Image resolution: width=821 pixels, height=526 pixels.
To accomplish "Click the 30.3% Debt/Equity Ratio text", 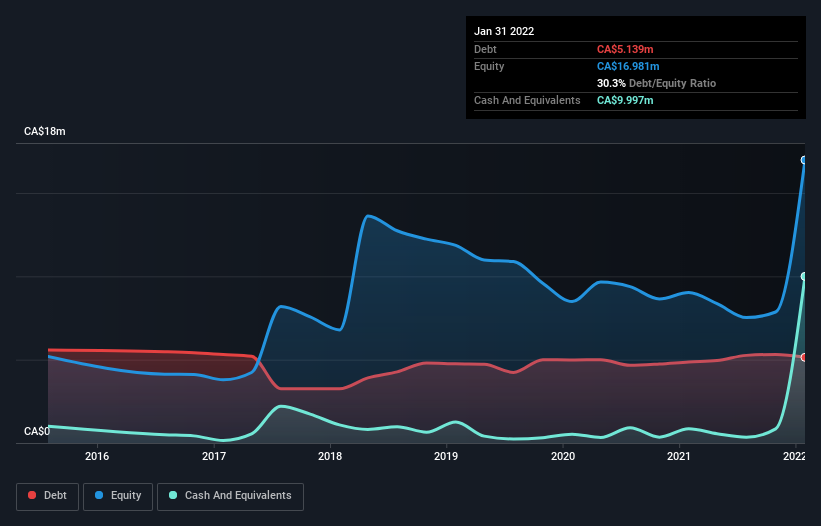I will [657, 83].
